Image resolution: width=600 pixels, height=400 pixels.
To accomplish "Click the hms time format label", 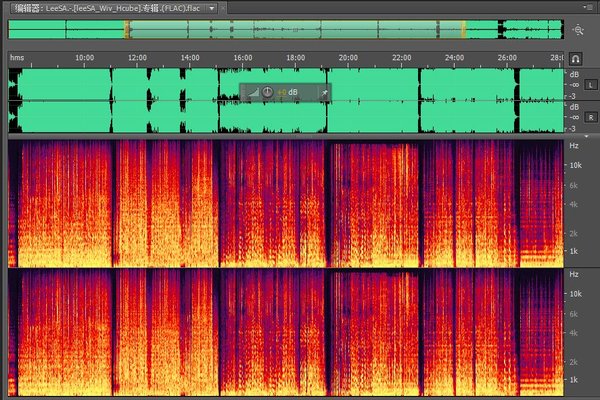I will pyautogui.click(x=17, y=58).
